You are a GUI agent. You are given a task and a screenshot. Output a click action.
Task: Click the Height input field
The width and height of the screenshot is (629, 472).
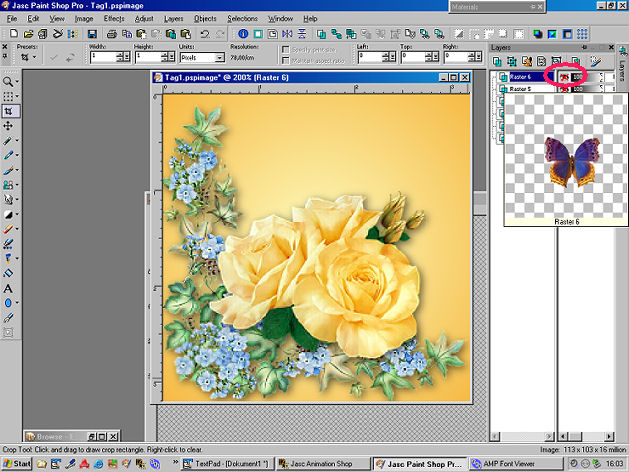coord(148,57)
